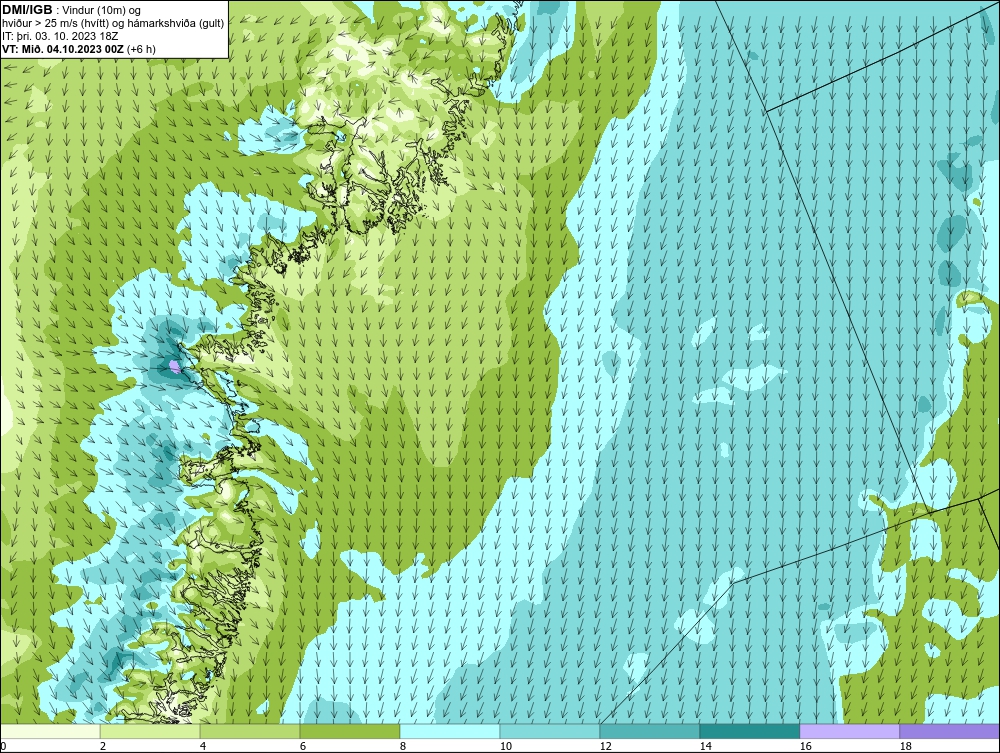Click the 0–2 m/s legend color swatch
This screenshot has height=753, width=1000.
(x=50, y=731)
